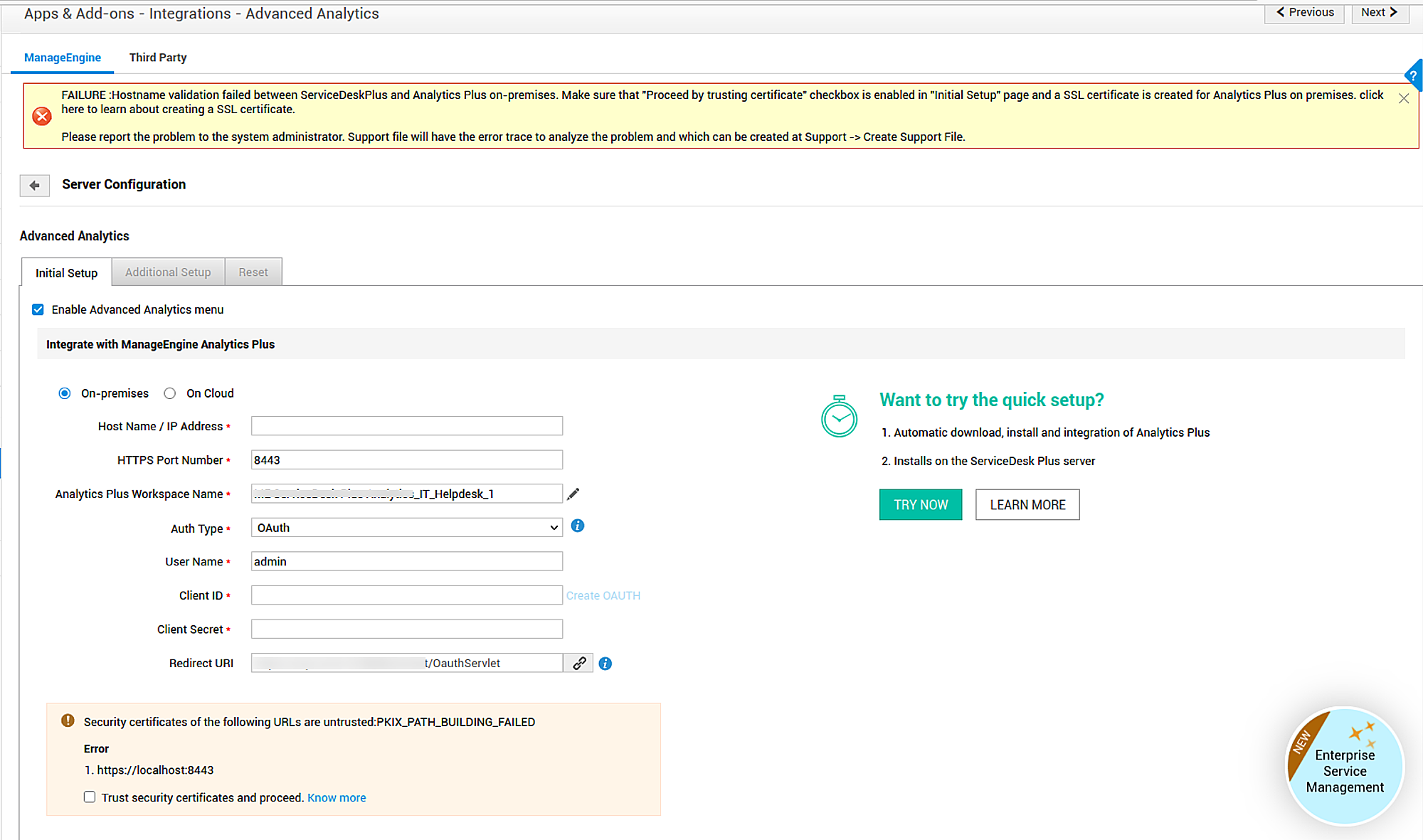Click the 'Want to try the quick setup?' heading
The width and height of the screenshot is (1423, 840).
(x=992, y=400)
